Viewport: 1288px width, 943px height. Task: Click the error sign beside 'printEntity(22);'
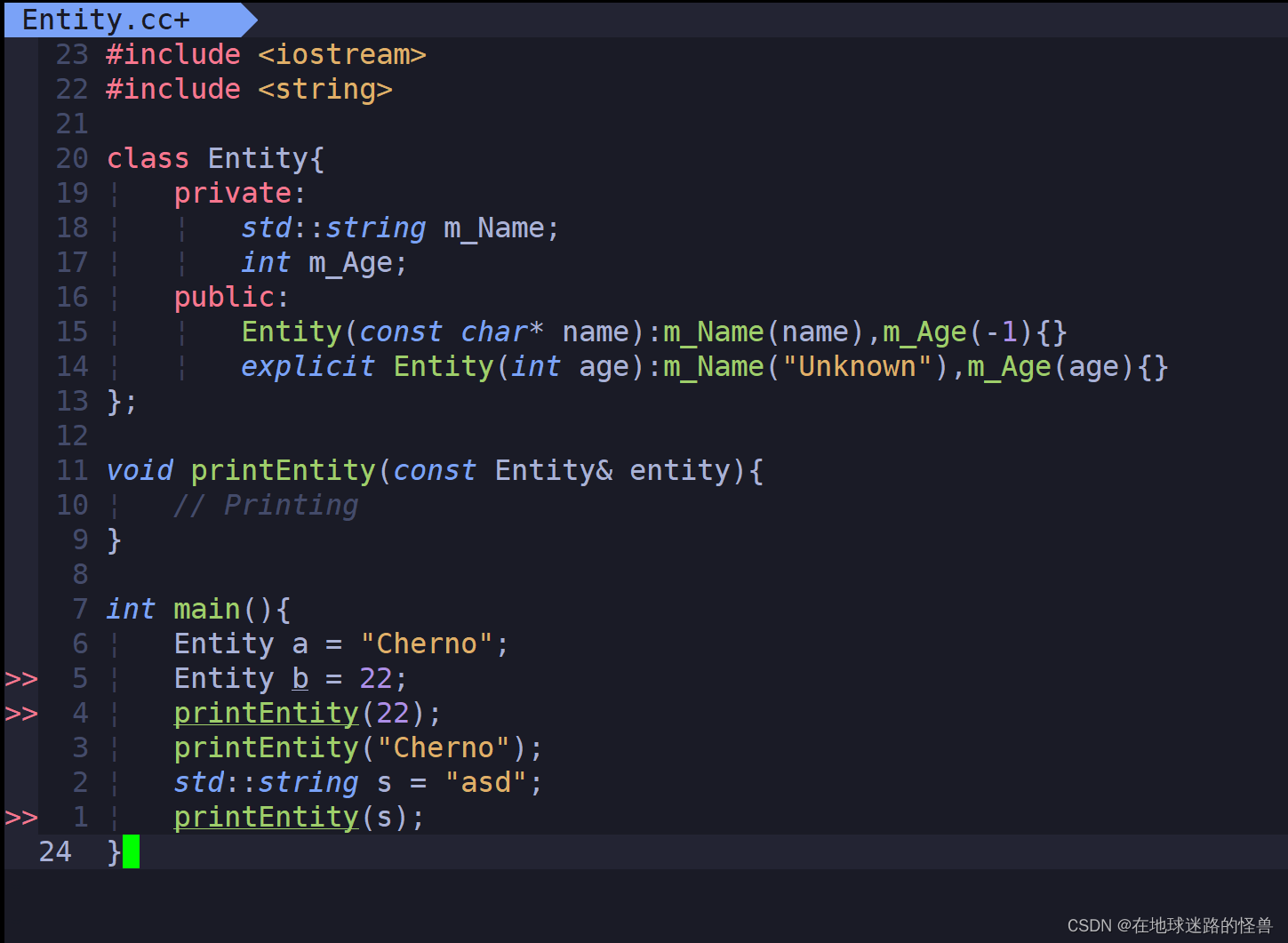click(x=21, y=714)
